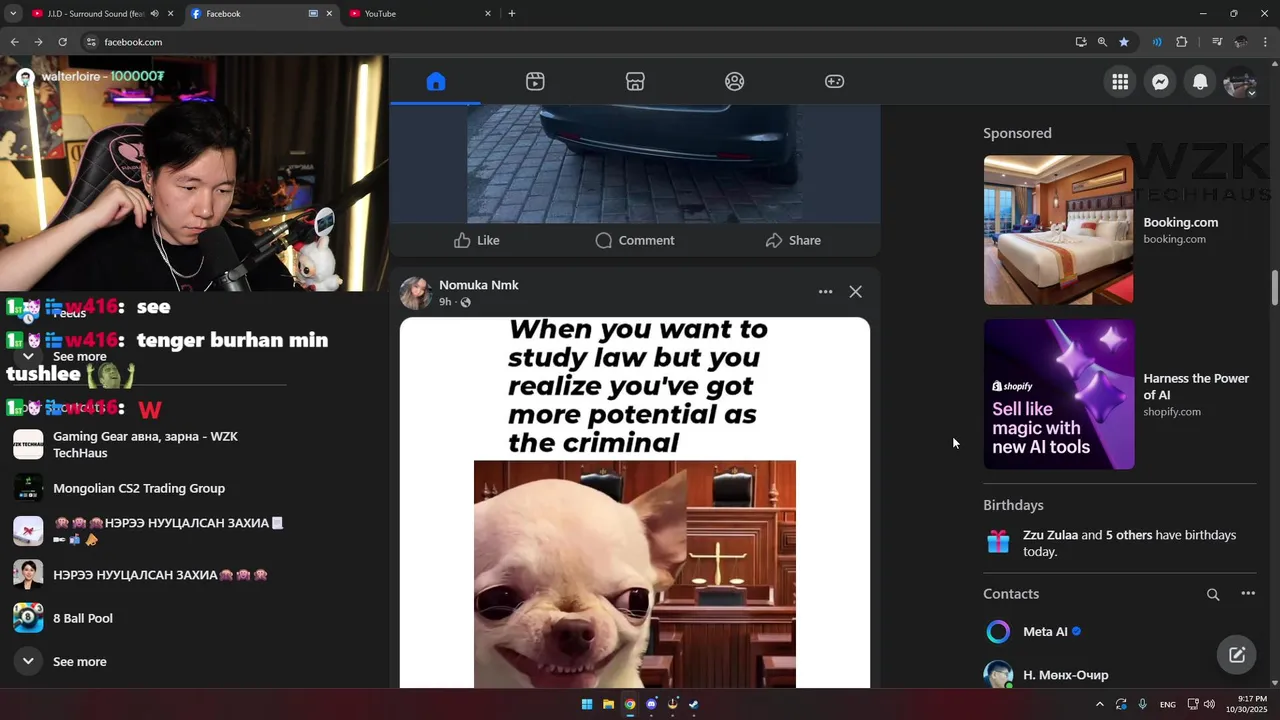Image resolution: width=1280 pixels, height=720 pixels.
Task: Expand the upper See more chevron
Action: [x=28, y=356]
